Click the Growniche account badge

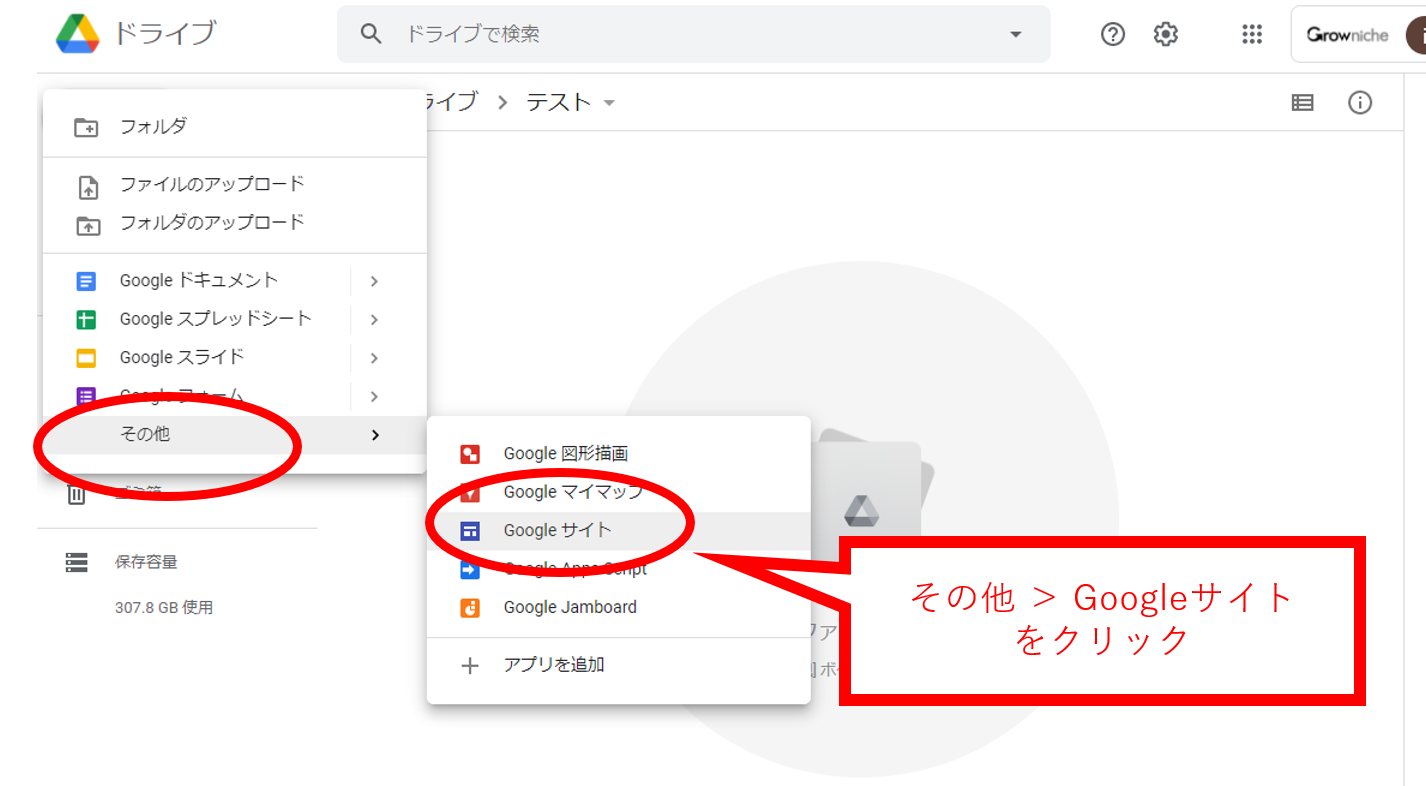pyautogui.click(x=1359, y=34)
